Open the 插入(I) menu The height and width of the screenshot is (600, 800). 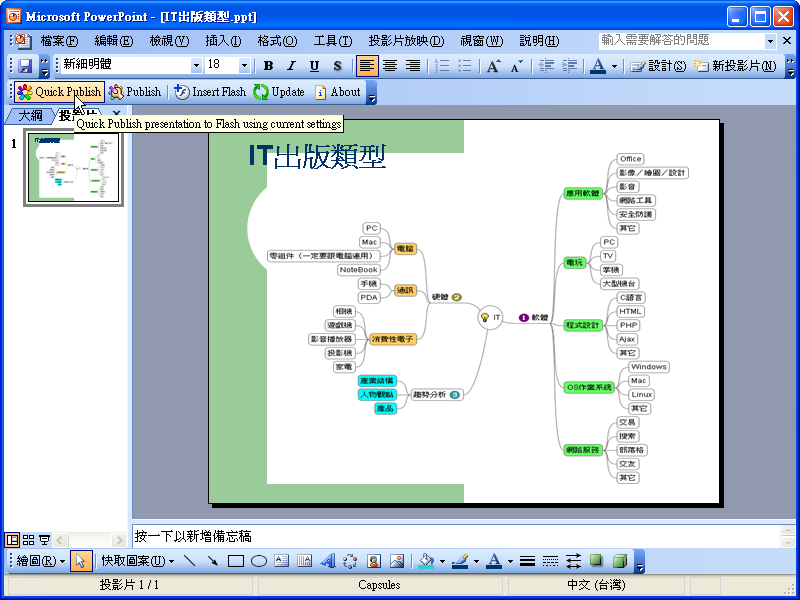223,41
